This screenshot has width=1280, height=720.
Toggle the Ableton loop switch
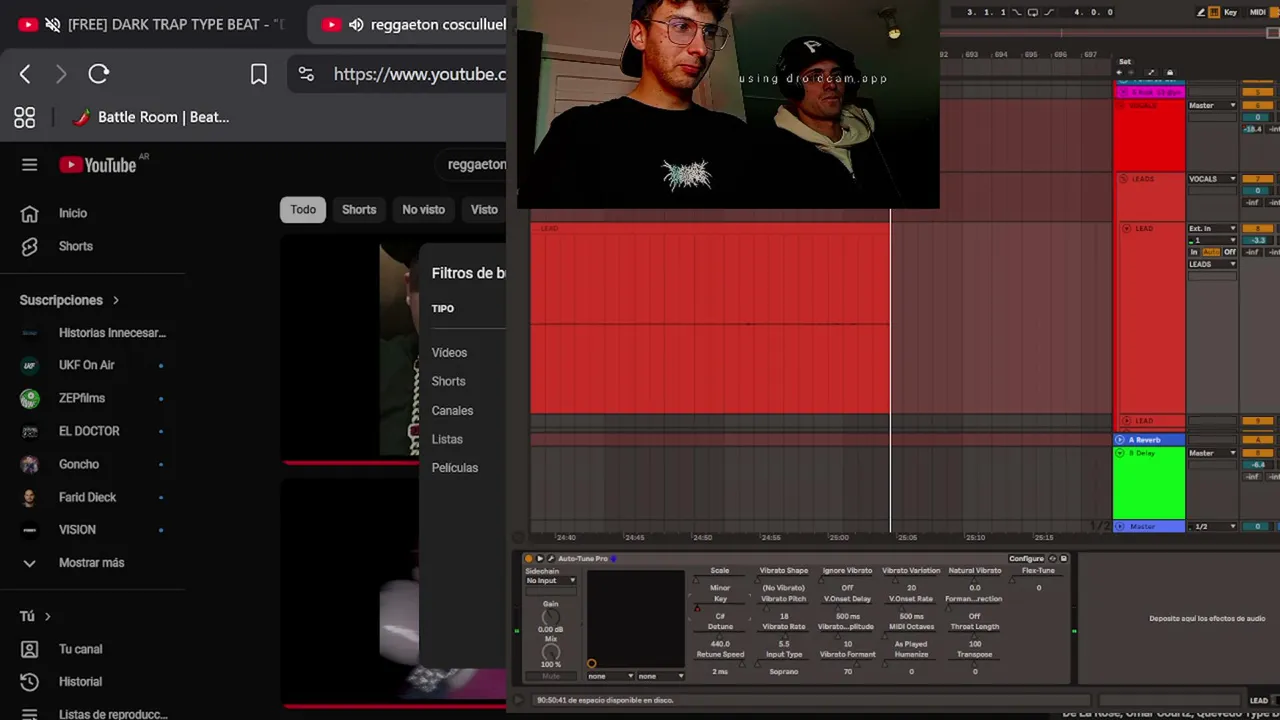pos(1033,12)
